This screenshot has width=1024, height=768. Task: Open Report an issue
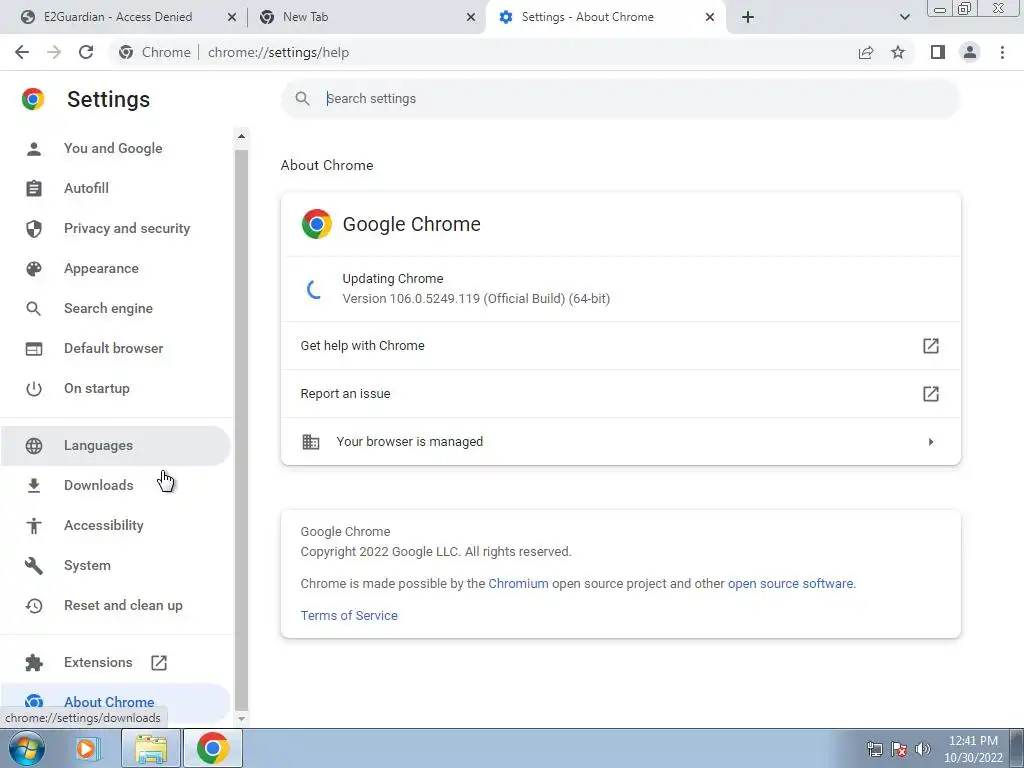coord(620,394)
